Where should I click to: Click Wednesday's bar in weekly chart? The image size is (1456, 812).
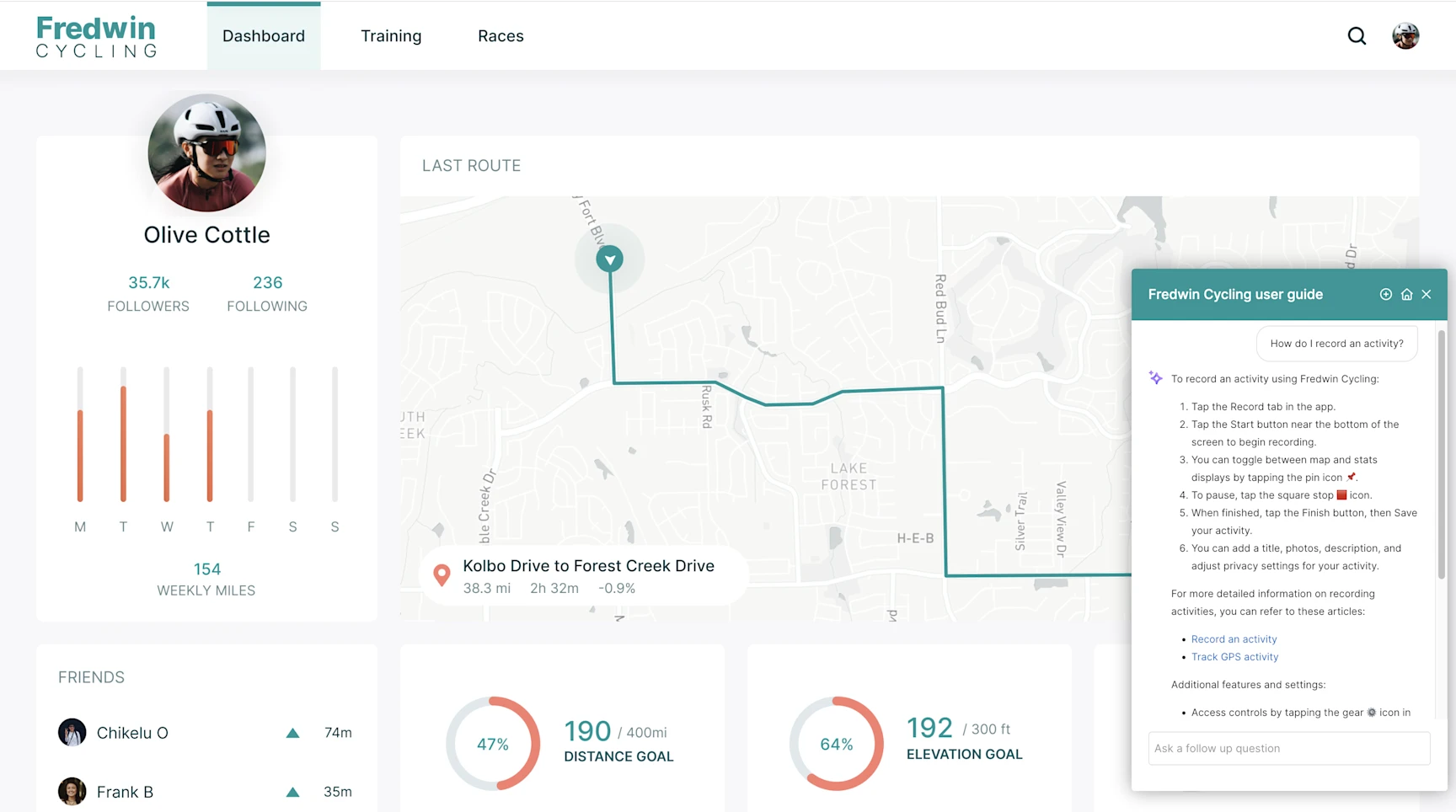(167, 434)
